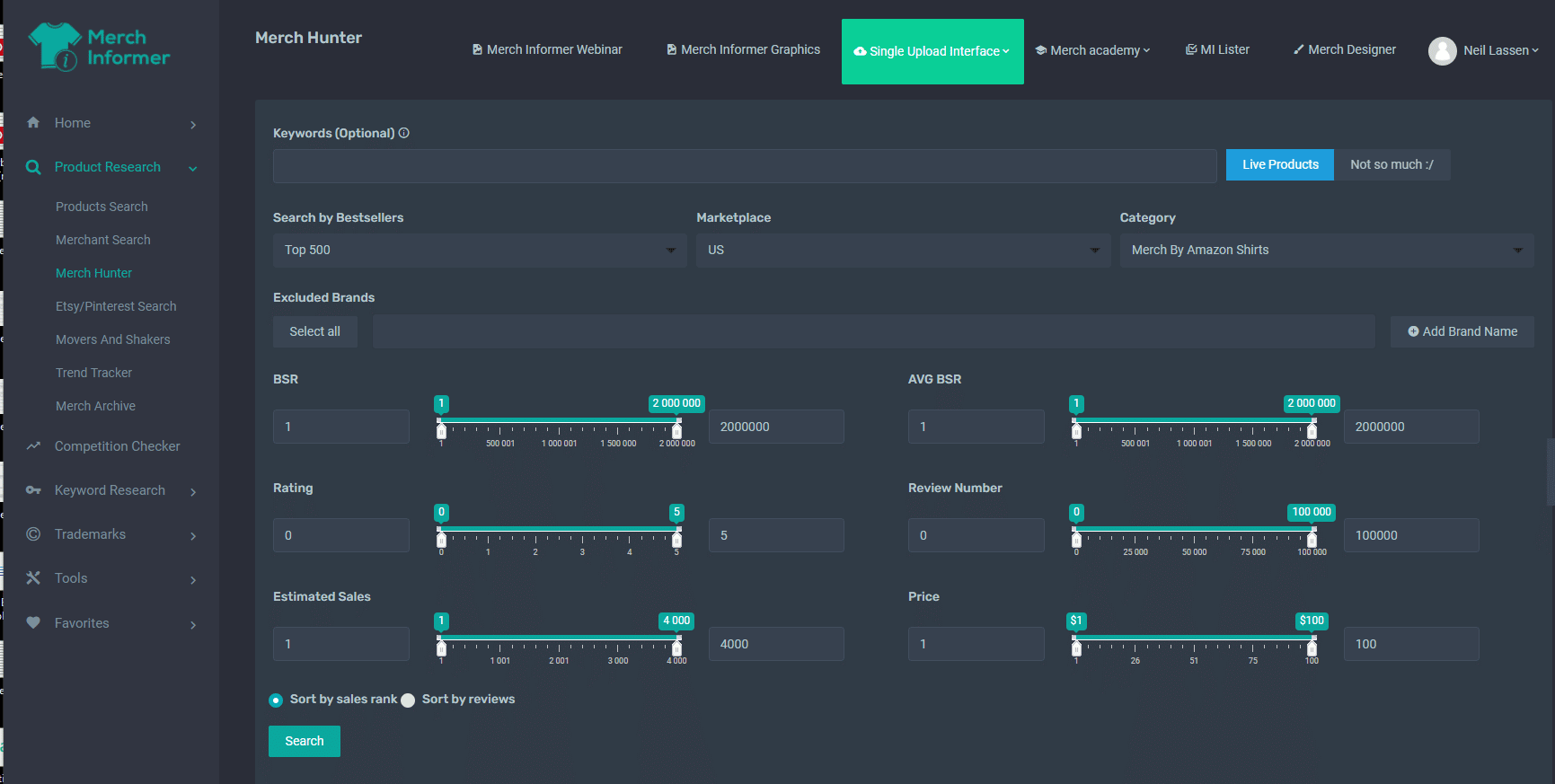Click the Product Research magnifier icon
This screenshot has height=784, width=1555.
coord(33,167)
